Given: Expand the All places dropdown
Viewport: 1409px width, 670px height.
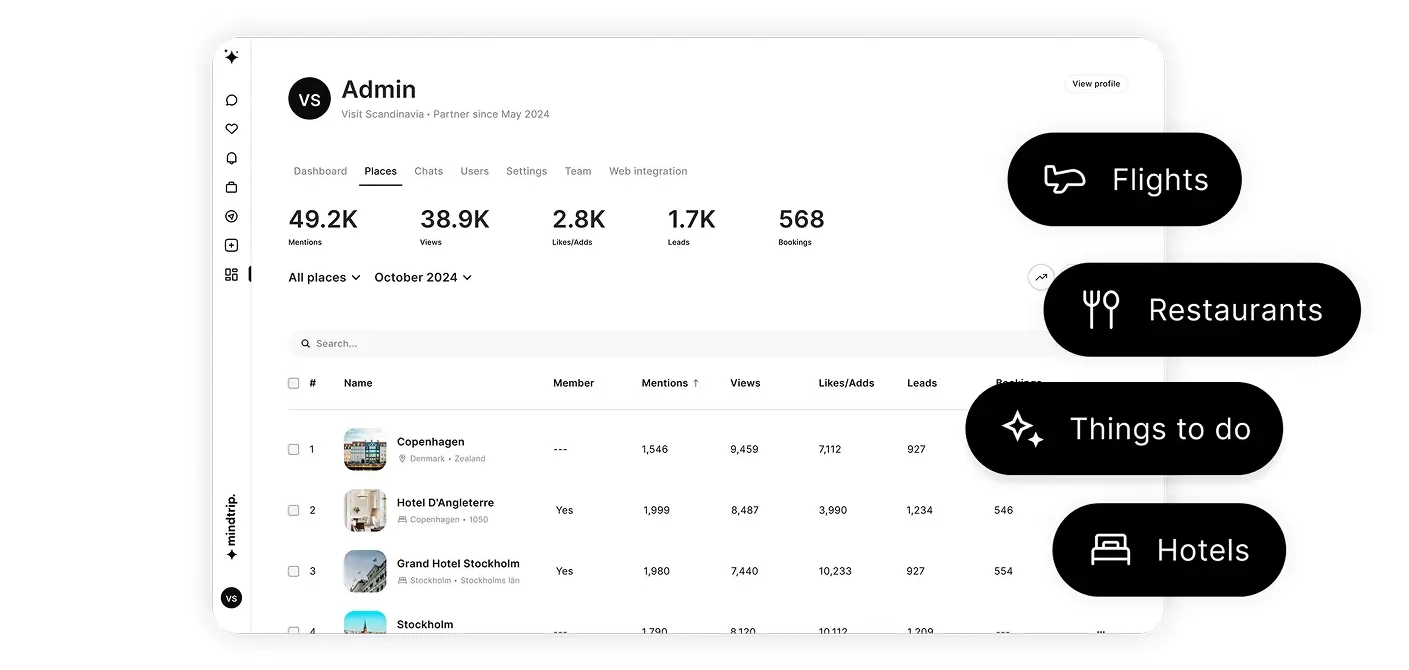Looking at the screenshot, I should [x=324, y=277].
